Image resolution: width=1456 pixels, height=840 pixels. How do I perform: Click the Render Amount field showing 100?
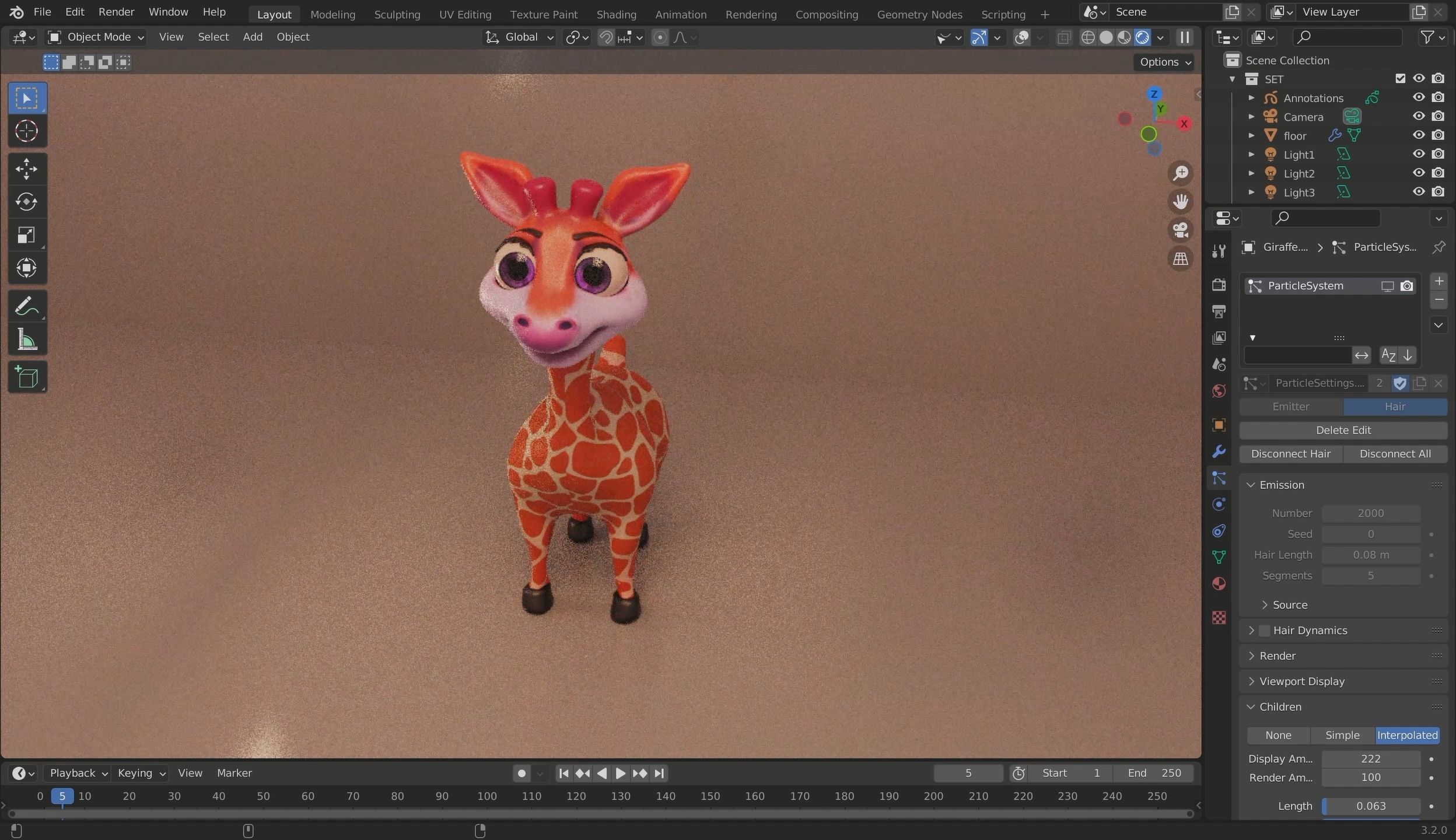click(x=1371, y=778)
